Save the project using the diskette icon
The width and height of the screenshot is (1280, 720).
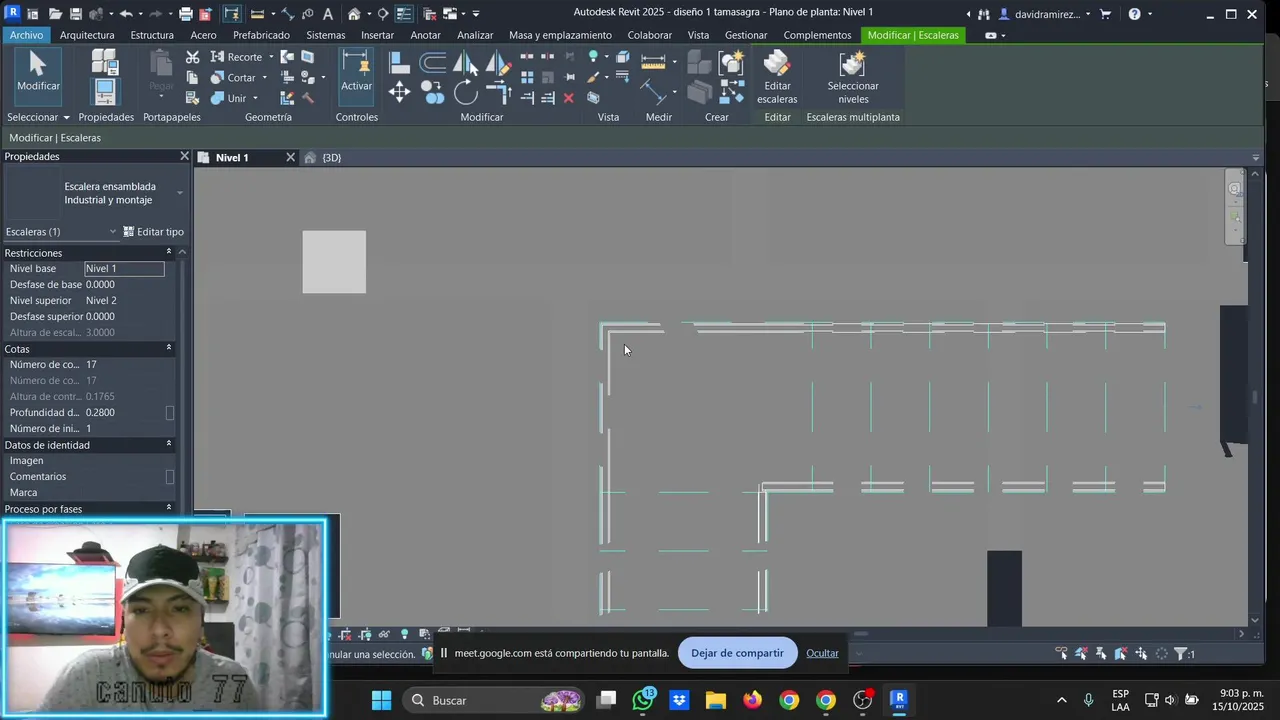pyautogui.click(x=75, y=14)
